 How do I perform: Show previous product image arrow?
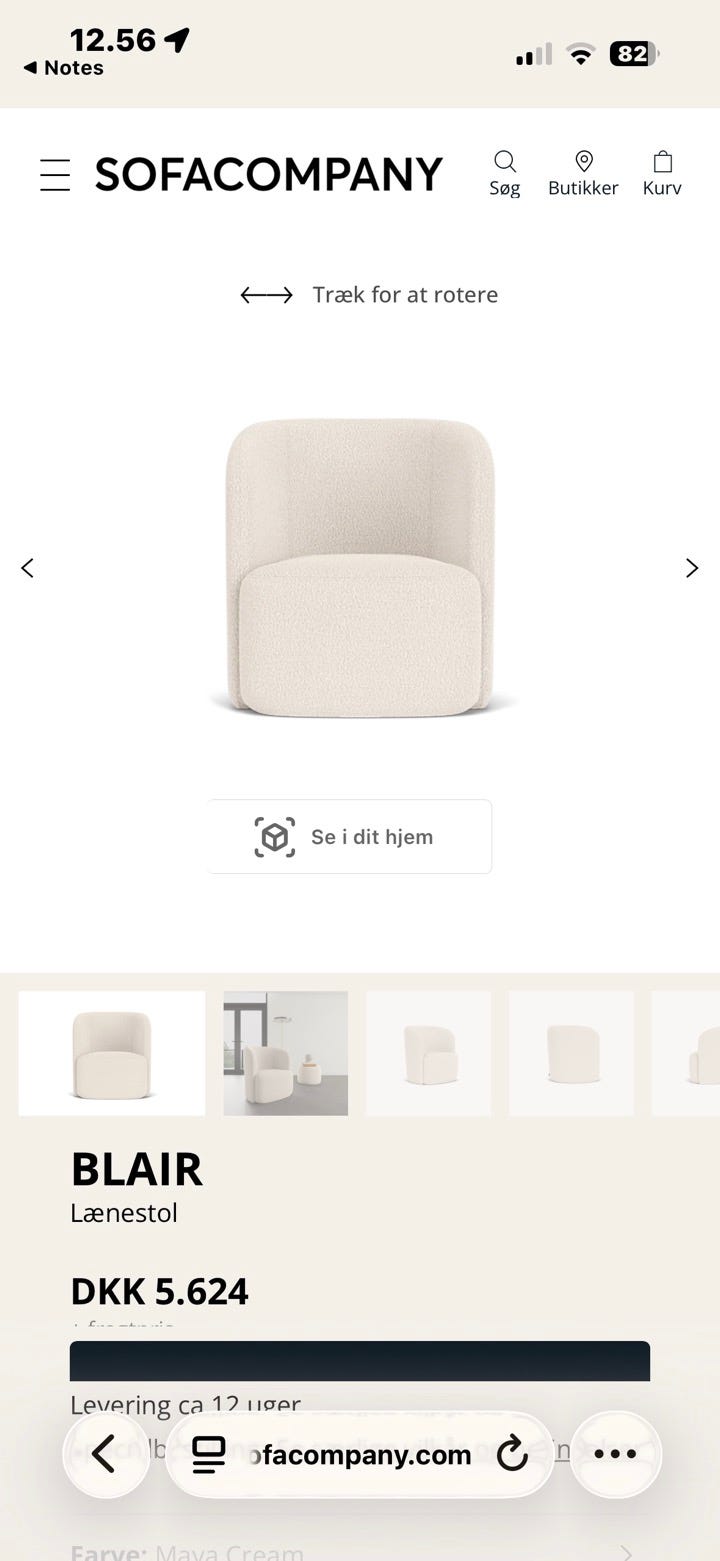point(27,568)
